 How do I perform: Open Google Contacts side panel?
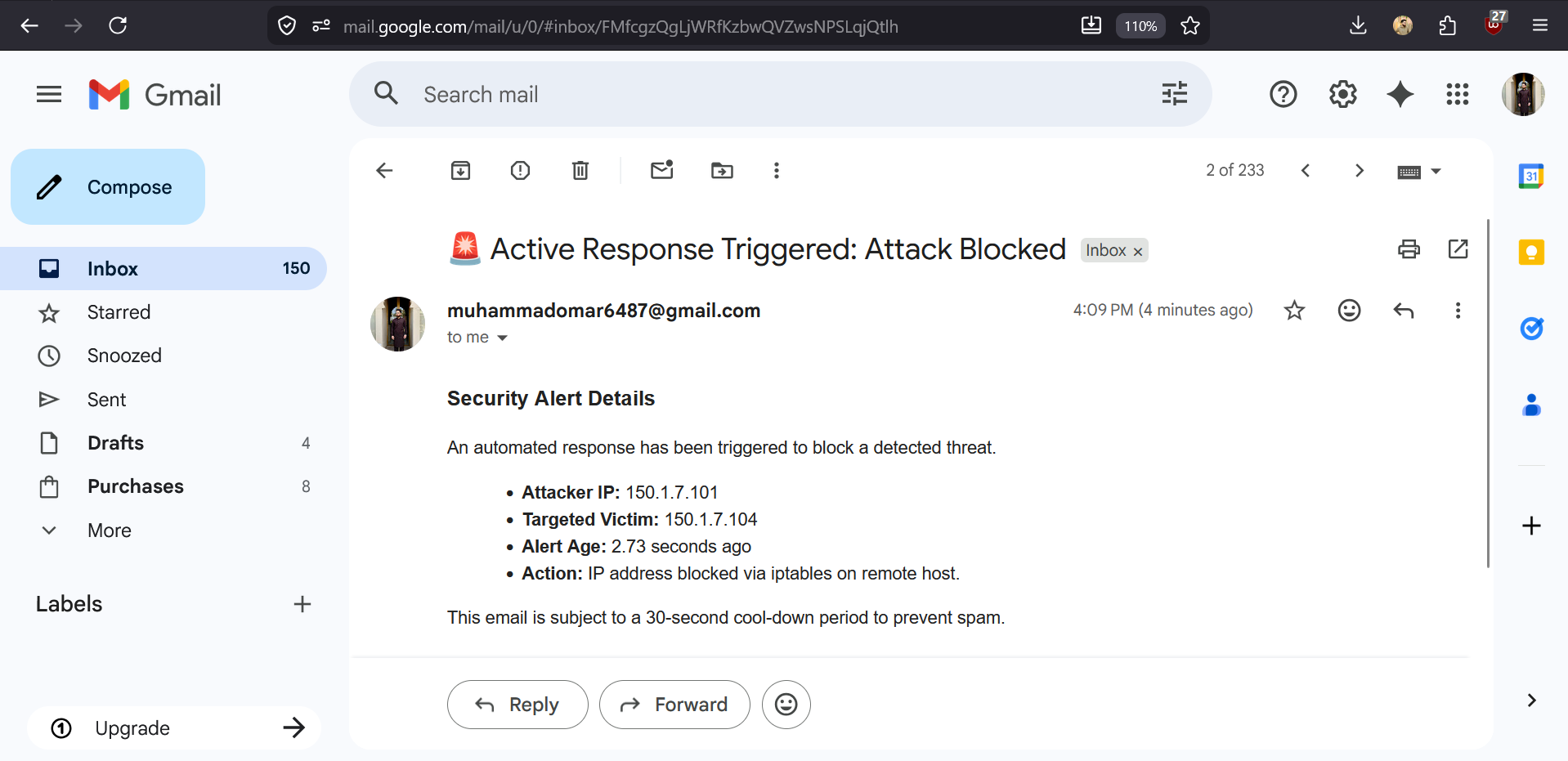tap(1531, 405)
